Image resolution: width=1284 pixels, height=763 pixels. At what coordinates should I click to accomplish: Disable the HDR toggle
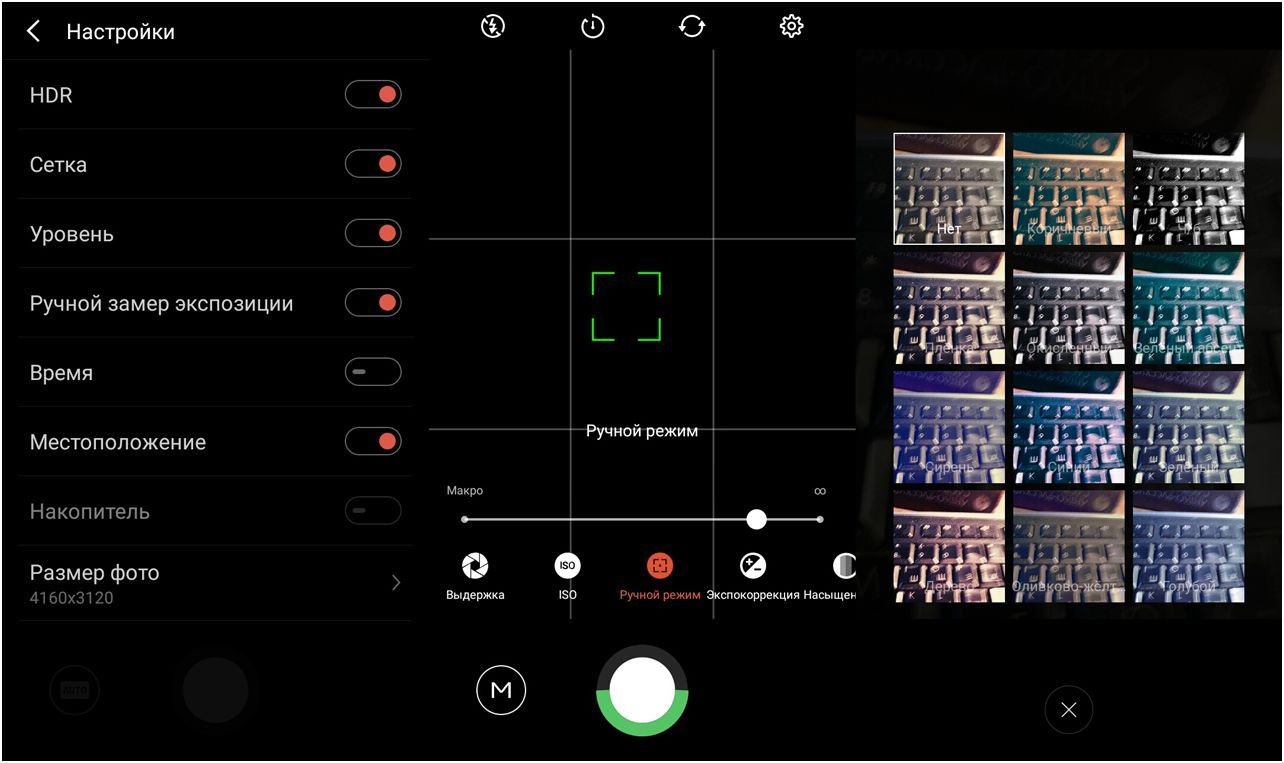[373, 95]
